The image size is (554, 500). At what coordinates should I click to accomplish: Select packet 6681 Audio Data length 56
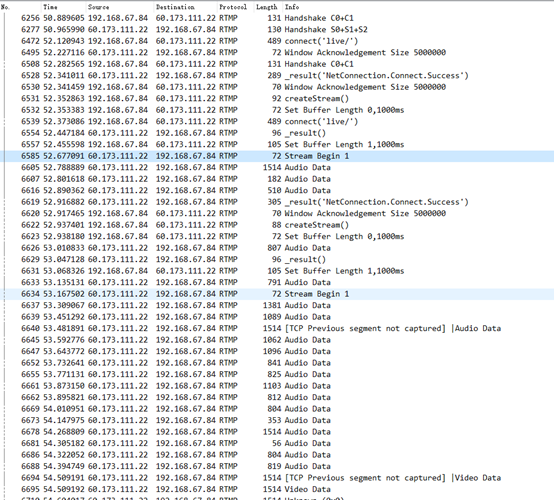[x=277, y=443]
